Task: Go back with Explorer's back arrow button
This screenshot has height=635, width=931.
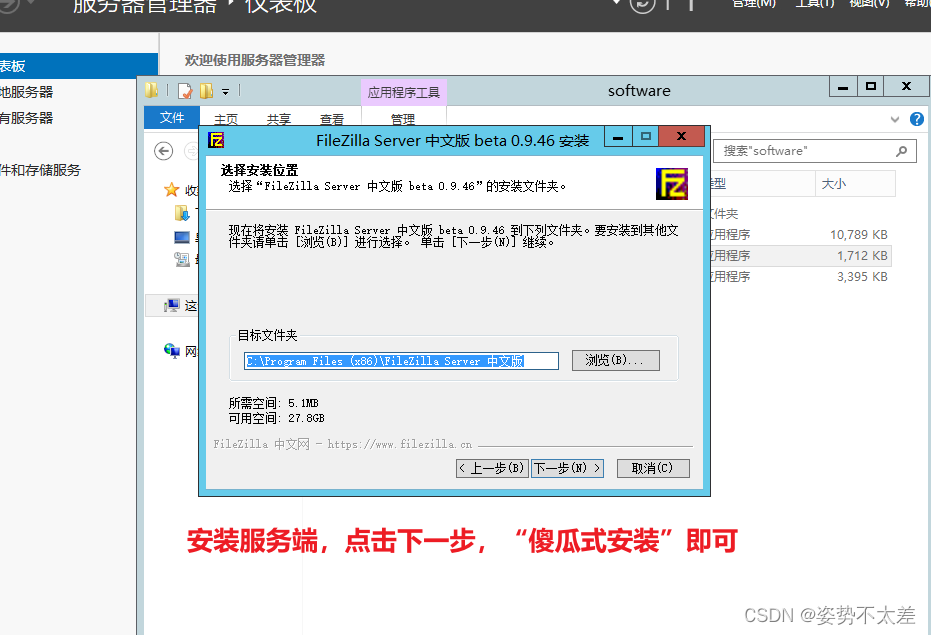Action: pyautogui.click(x=164, y=151)
